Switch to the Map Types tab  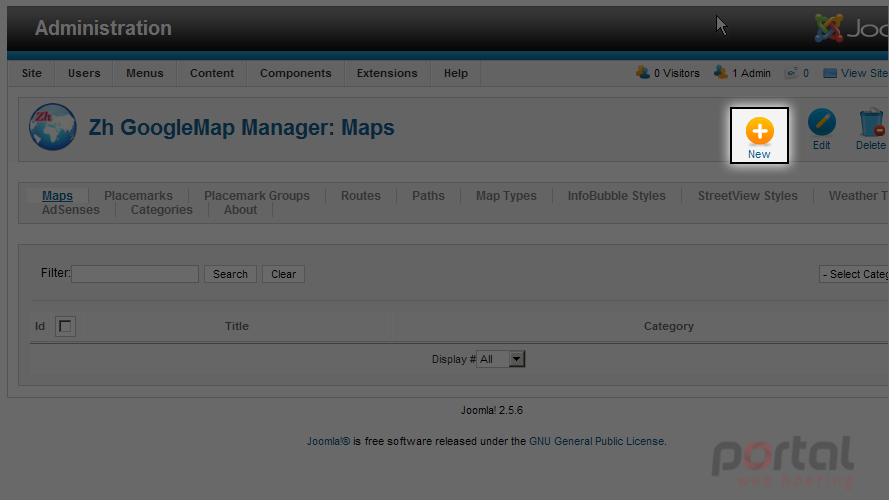point(506,196)
